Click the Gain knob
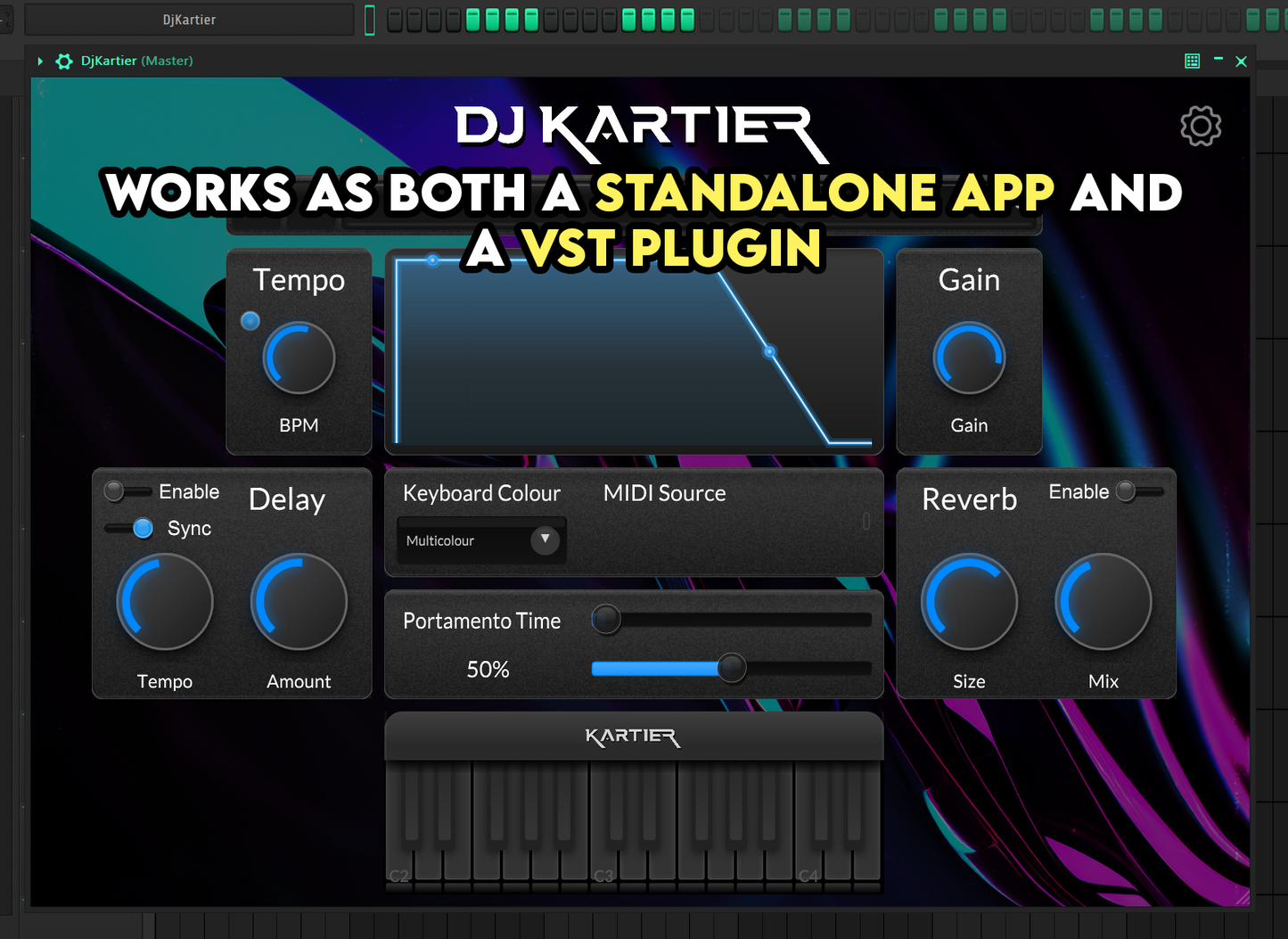The width and height of the screenshot is (1288, 939). click(x=969, y=358)
